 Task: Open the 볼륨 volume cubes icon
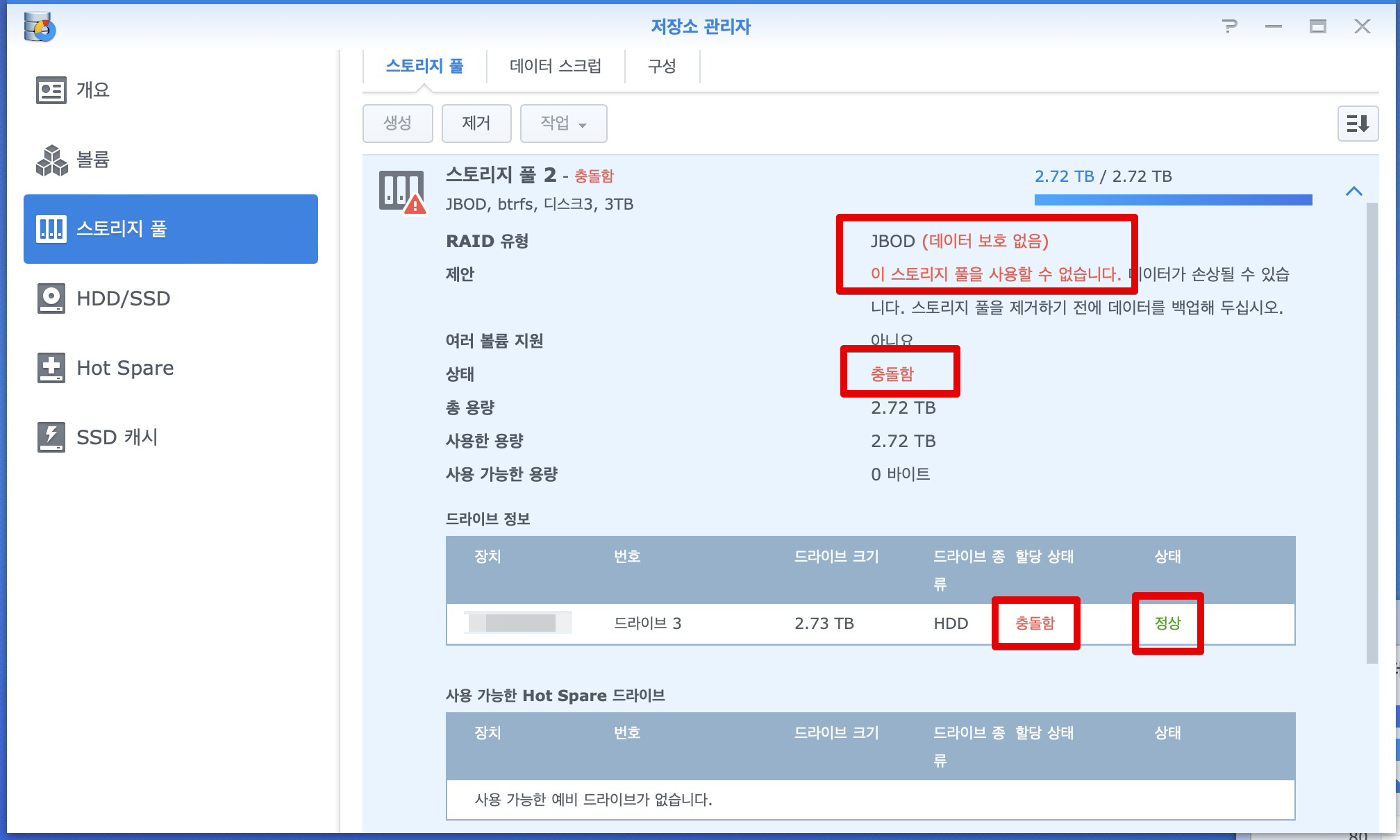point(51,160)
